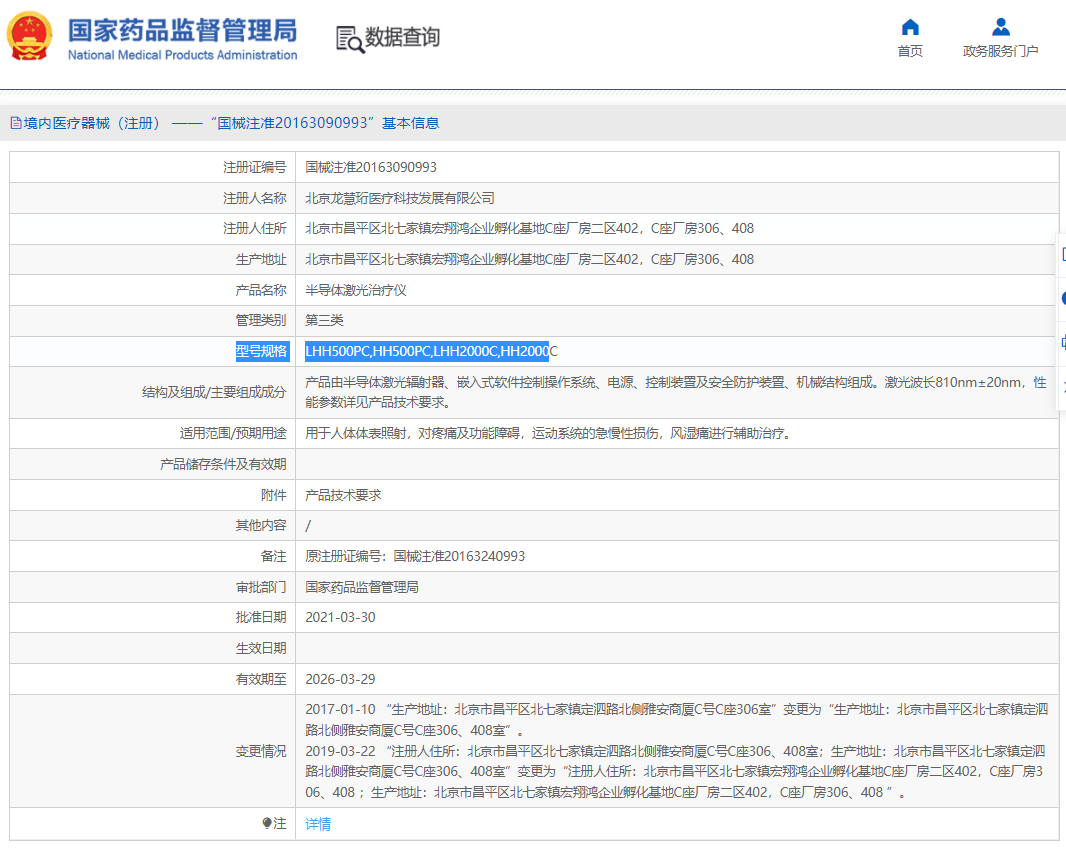
Task: Click the highlighted 型号规格 label
Action: click(x=262, y=351)
